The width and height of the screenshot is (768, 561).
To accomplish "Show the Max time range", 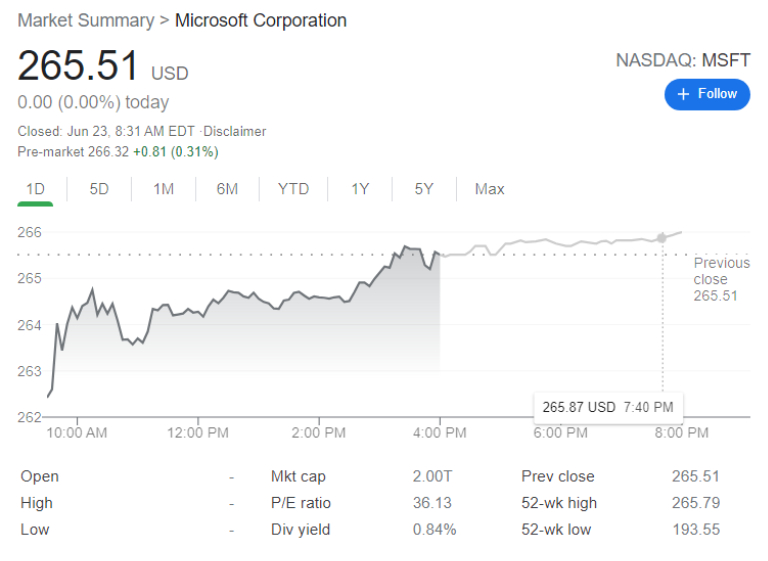I will pos(489,189).
